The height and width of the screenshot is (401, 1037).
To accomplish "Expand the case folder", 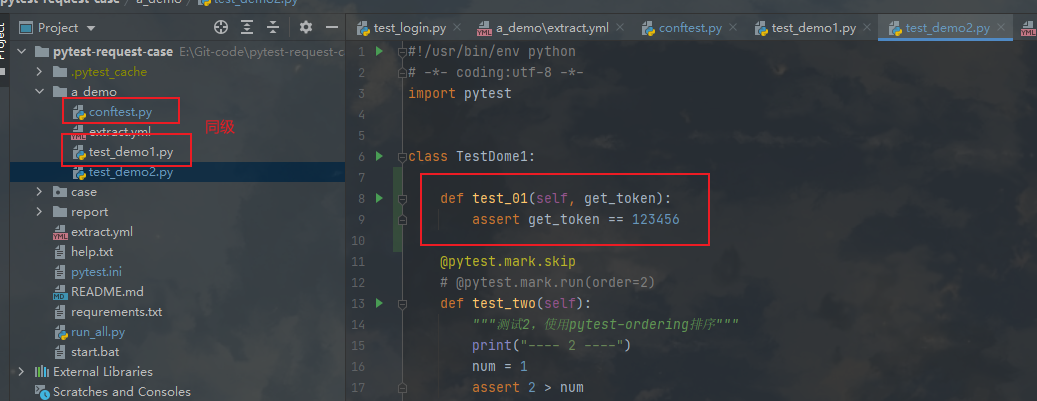I will point(39,192).
